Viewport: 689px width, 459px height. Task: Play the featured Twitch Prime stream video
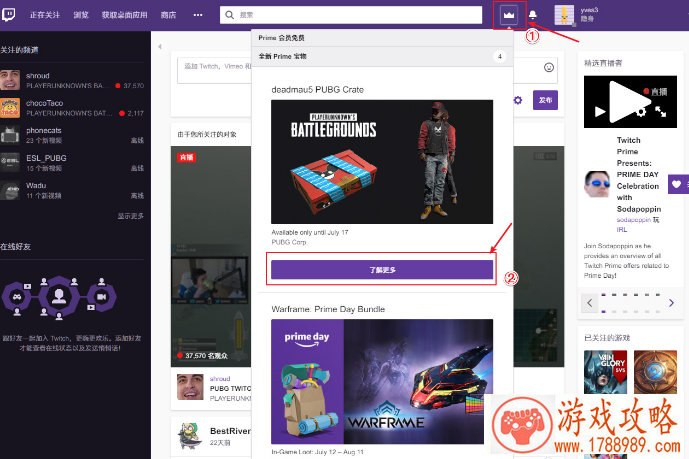tap(623, 102)
